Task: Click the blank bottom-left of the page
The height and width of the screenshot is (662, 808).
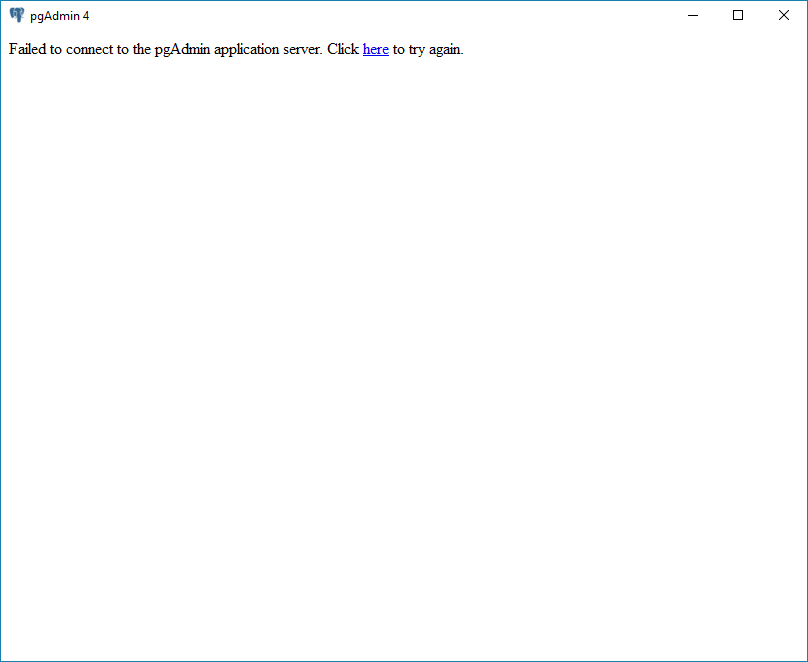Action: tap(40, 630)
